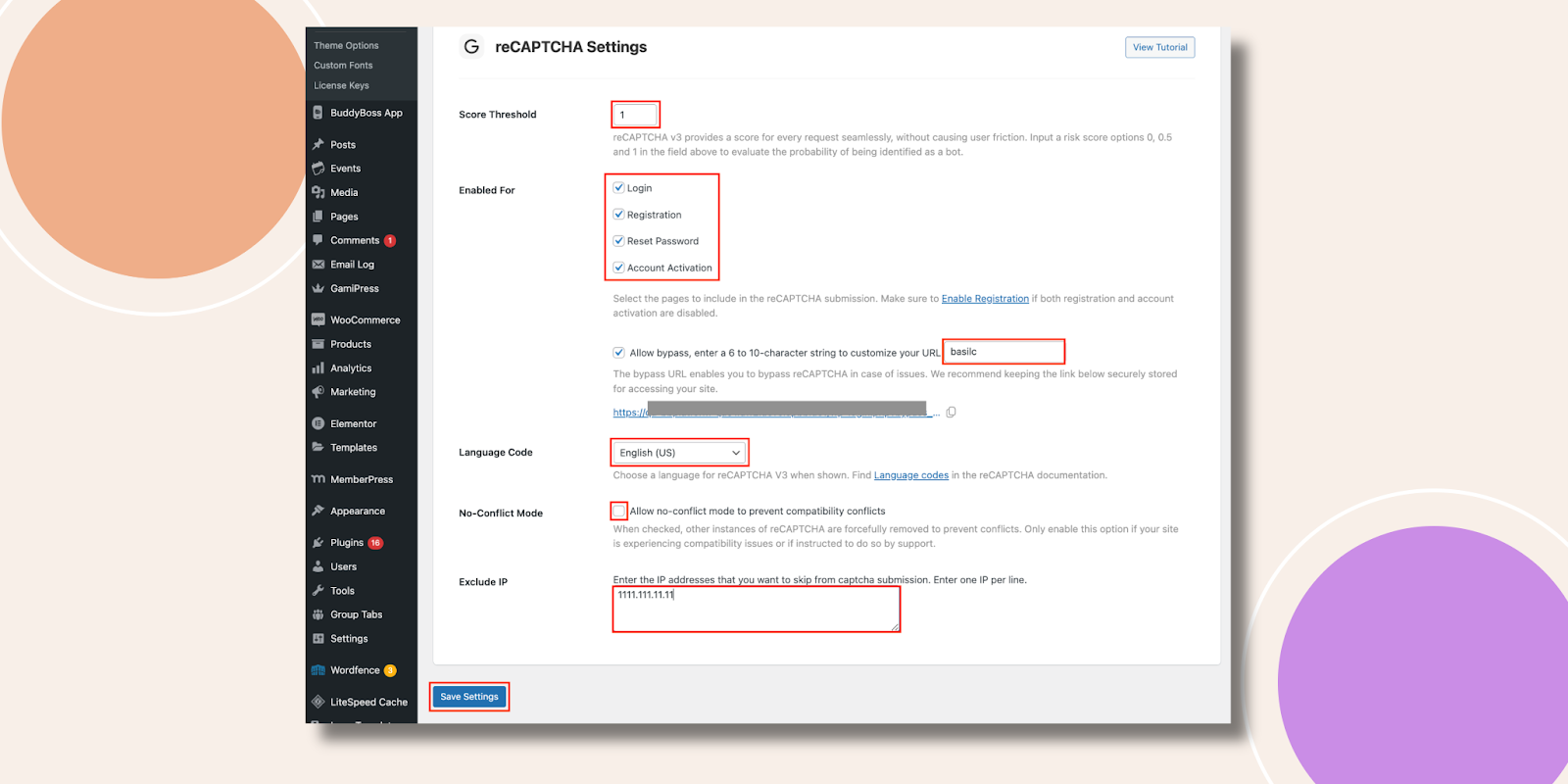Click the View Tutorial button

click(x=1159, y=47)
